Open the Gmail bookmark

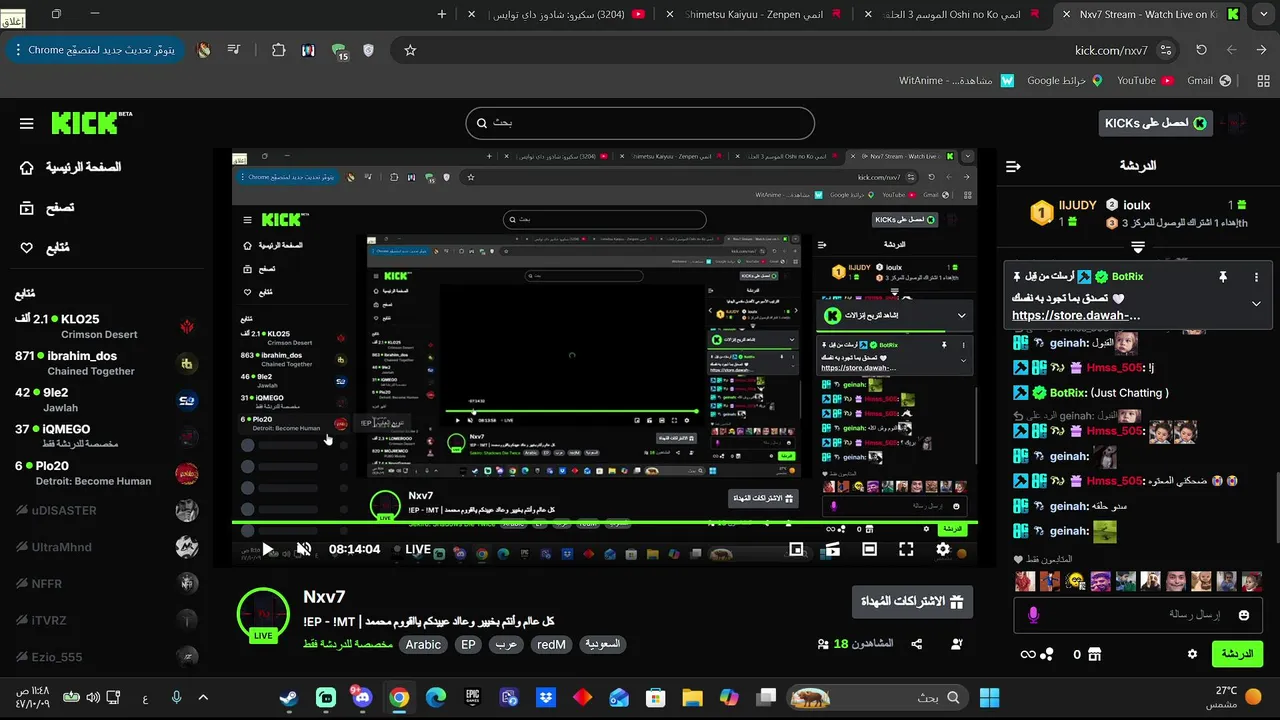1207,80
